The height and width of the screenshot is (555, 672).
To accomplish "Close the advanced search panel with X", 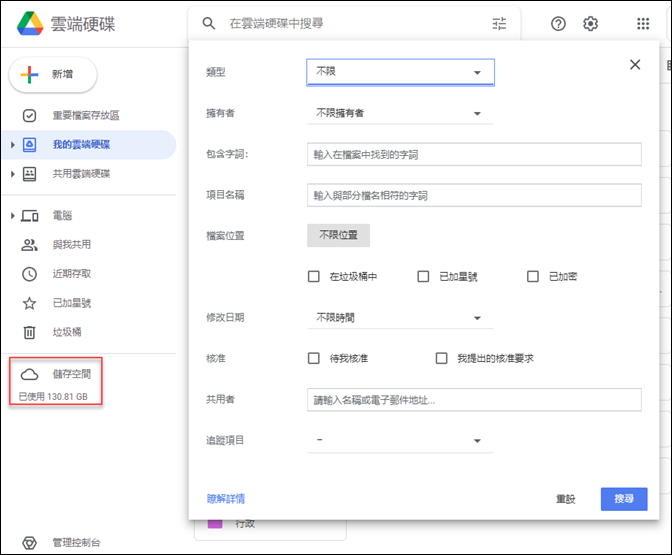I will (x=635, y=65).
